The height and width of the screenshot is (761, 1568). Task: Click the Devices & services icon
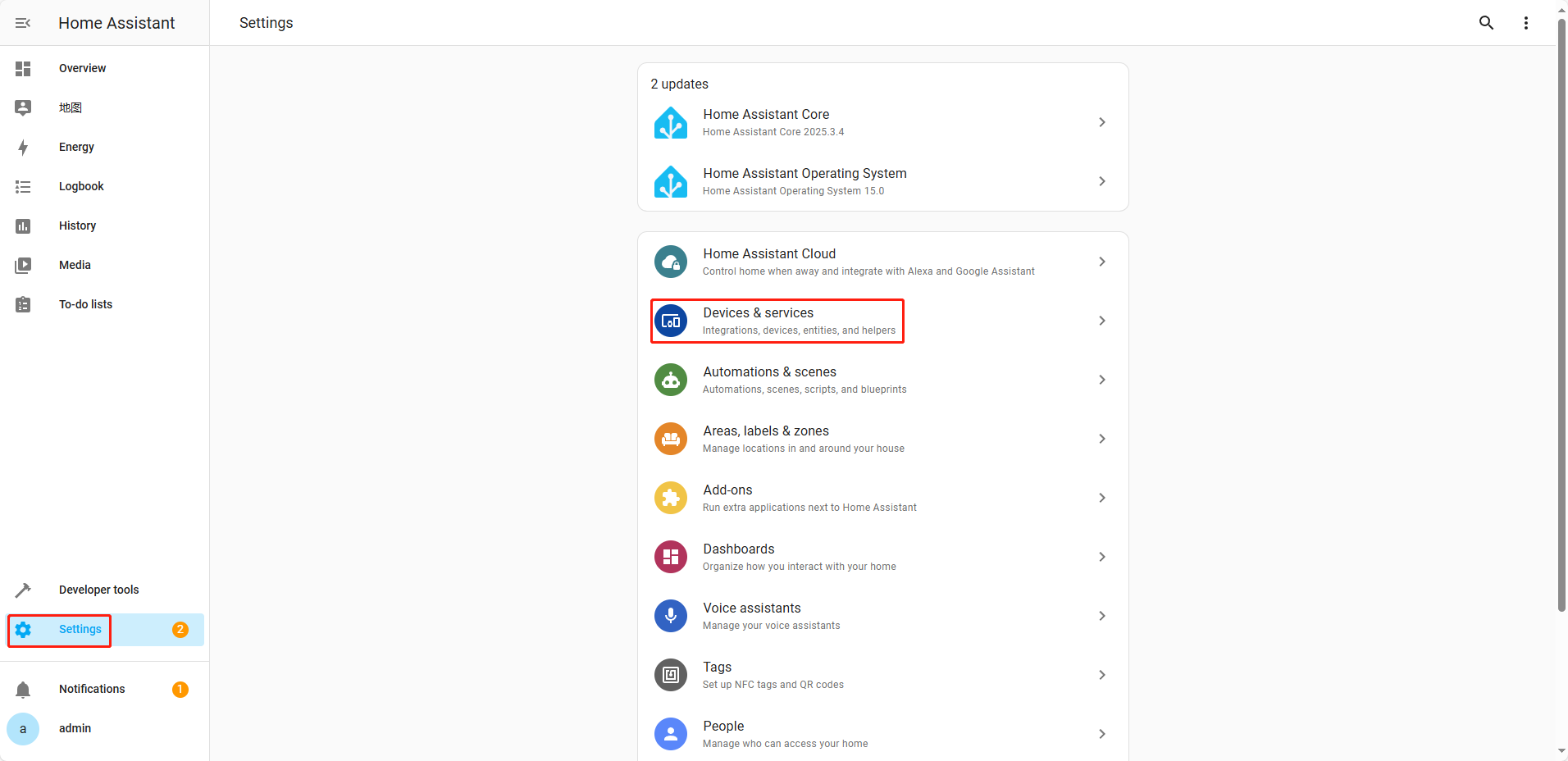click(671, 321)
